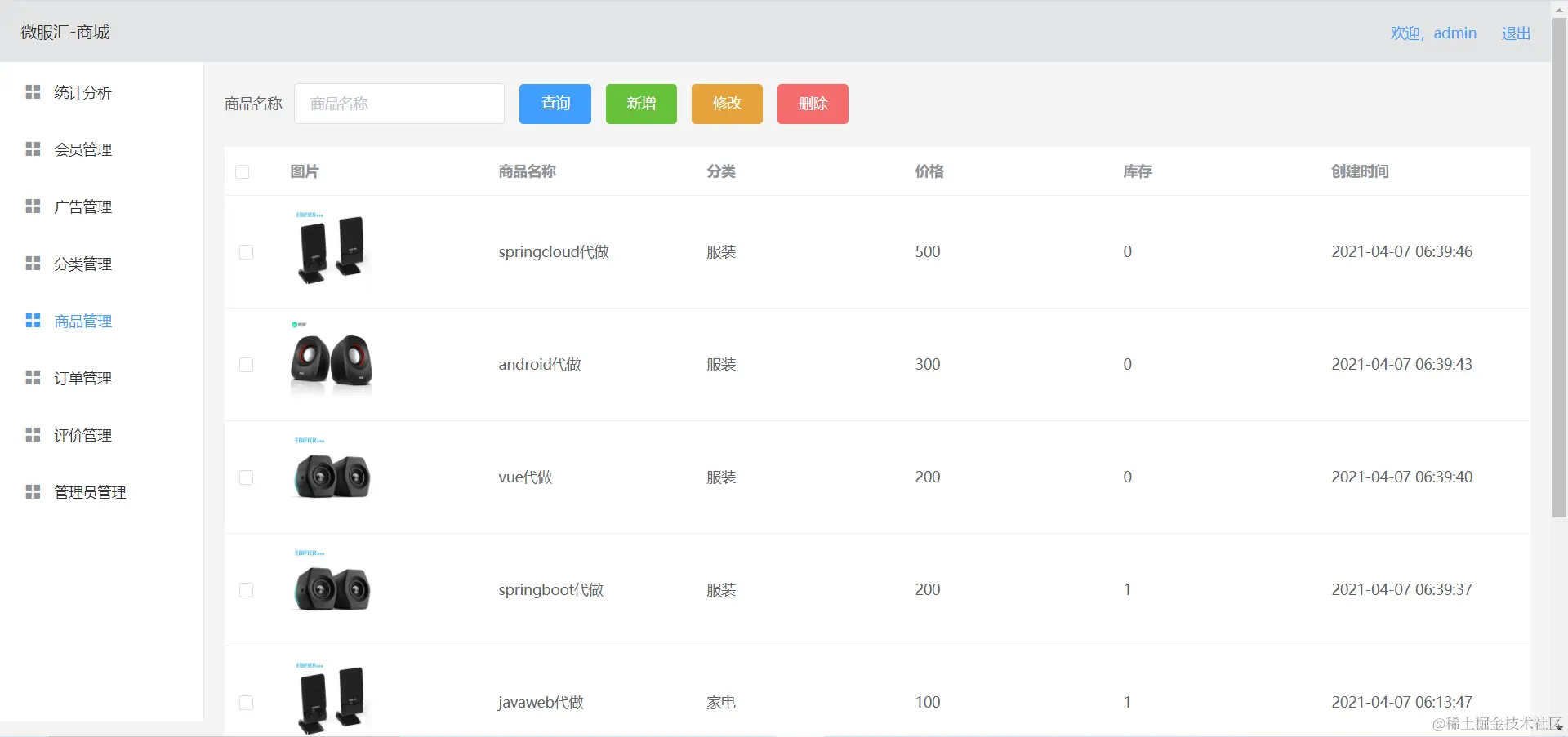
Task: Click the springboot代做 product thumbnail
Action: click(332, 584)
